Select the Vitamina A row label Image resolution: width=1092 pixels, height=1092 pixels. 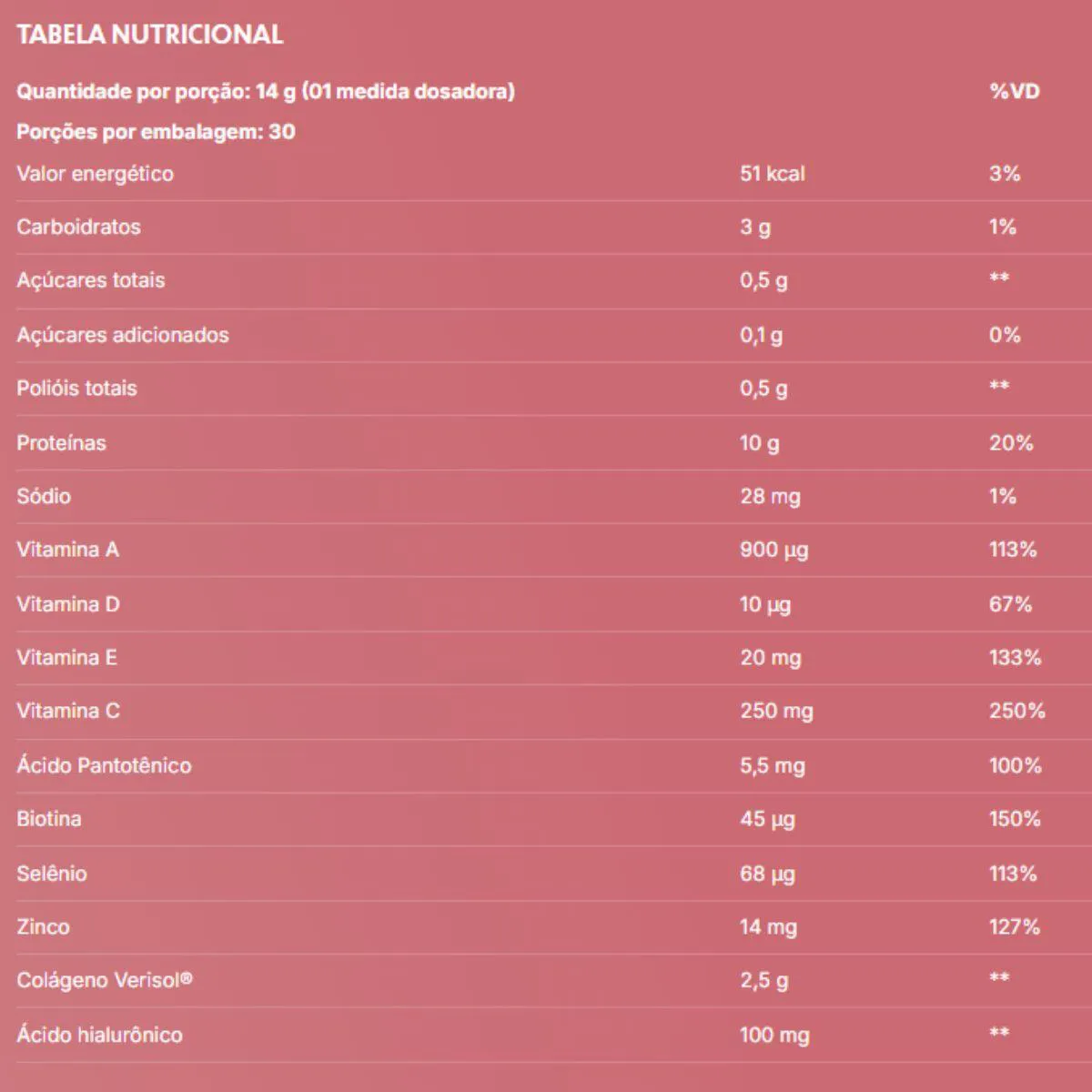(67, 550)
